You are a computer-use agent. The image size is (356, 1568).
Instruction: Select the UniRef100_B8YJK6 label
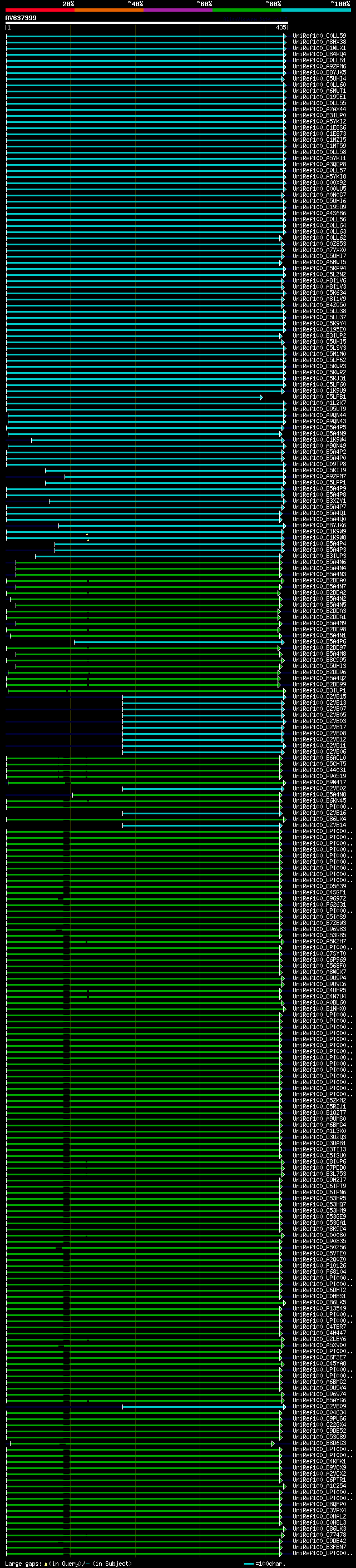coord(319,525)
